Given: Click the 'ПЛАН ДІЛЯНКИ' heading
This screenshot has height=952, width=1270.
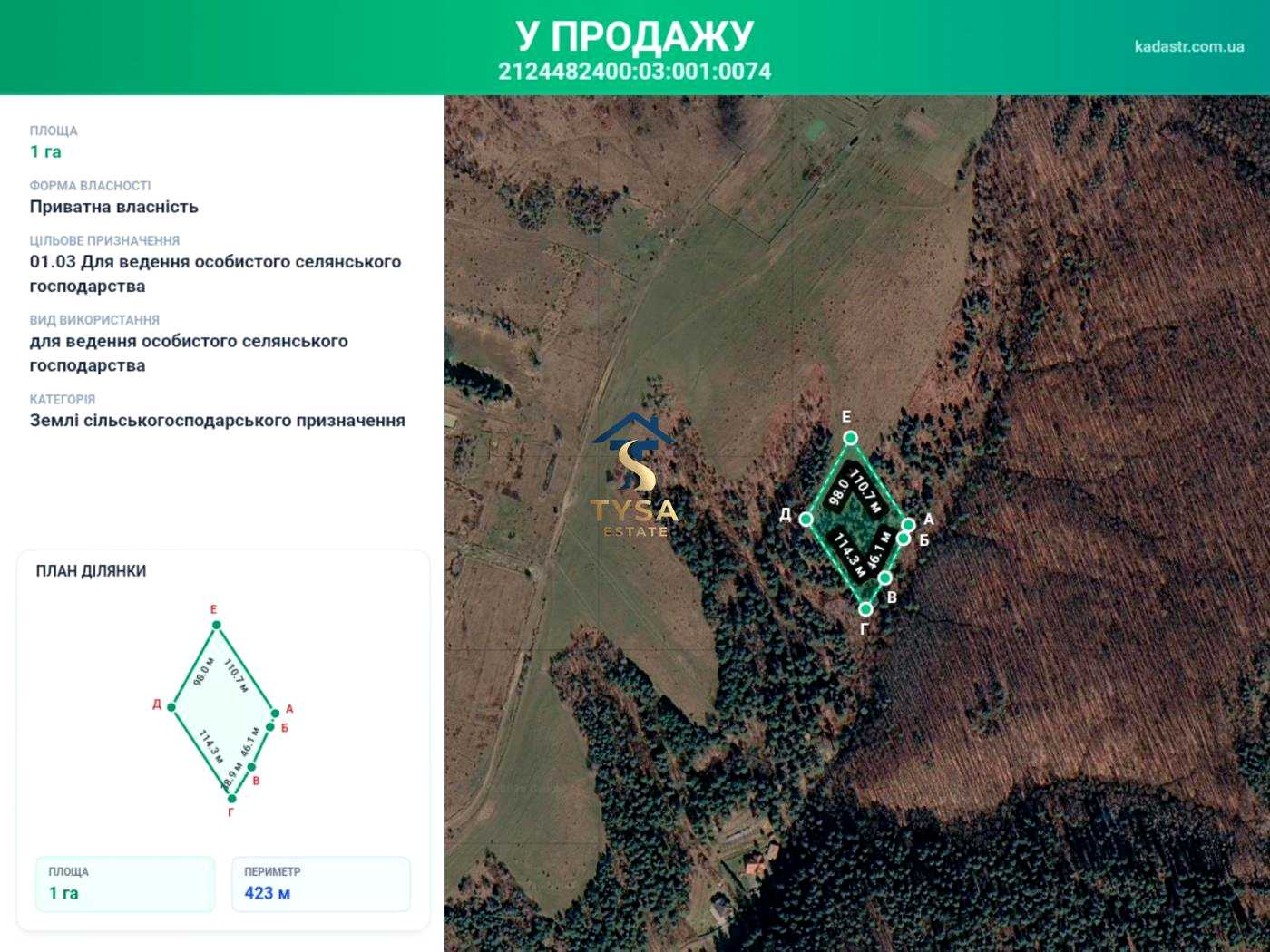Looking at the screenshot, I should click(91, 571).
